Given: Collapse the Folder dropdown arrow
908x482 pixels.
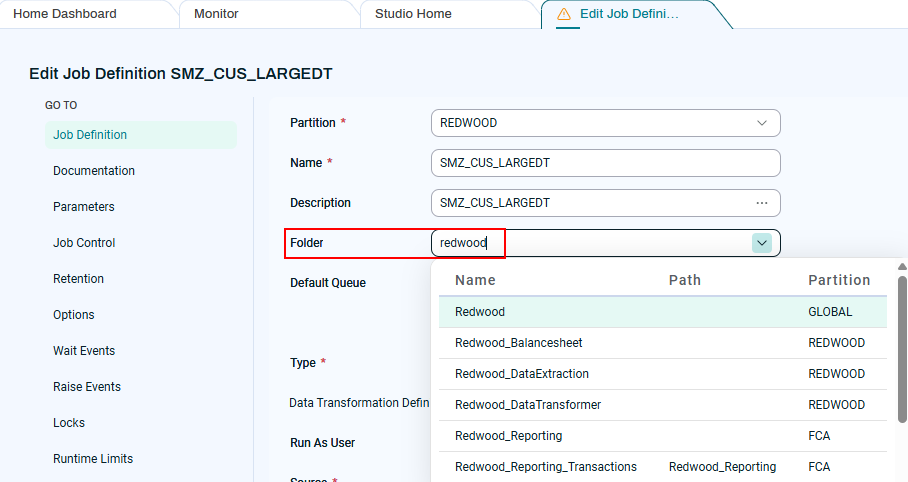Looking at the screenshot, I should 761,243.
